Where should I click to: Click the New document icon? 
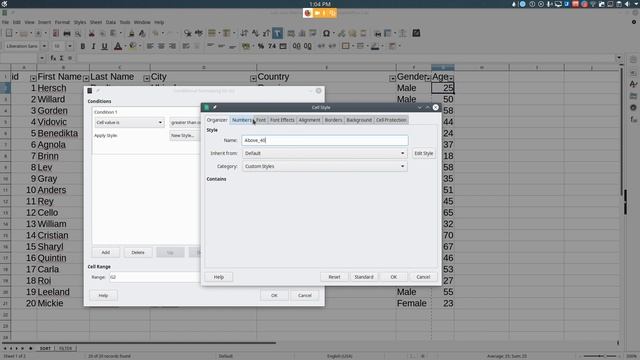pos(9,33)
